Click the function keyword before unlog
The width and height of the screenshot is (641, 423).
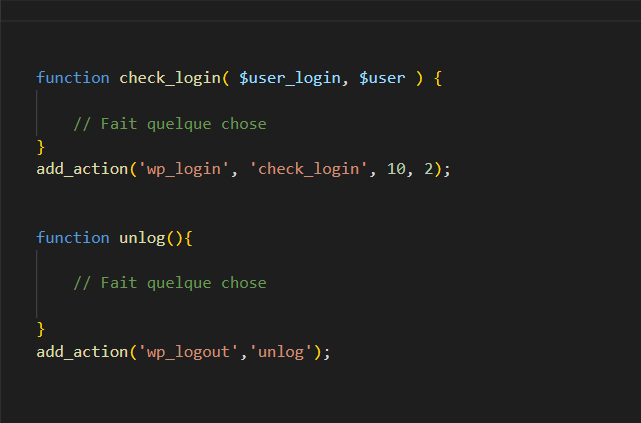[73, 238]
